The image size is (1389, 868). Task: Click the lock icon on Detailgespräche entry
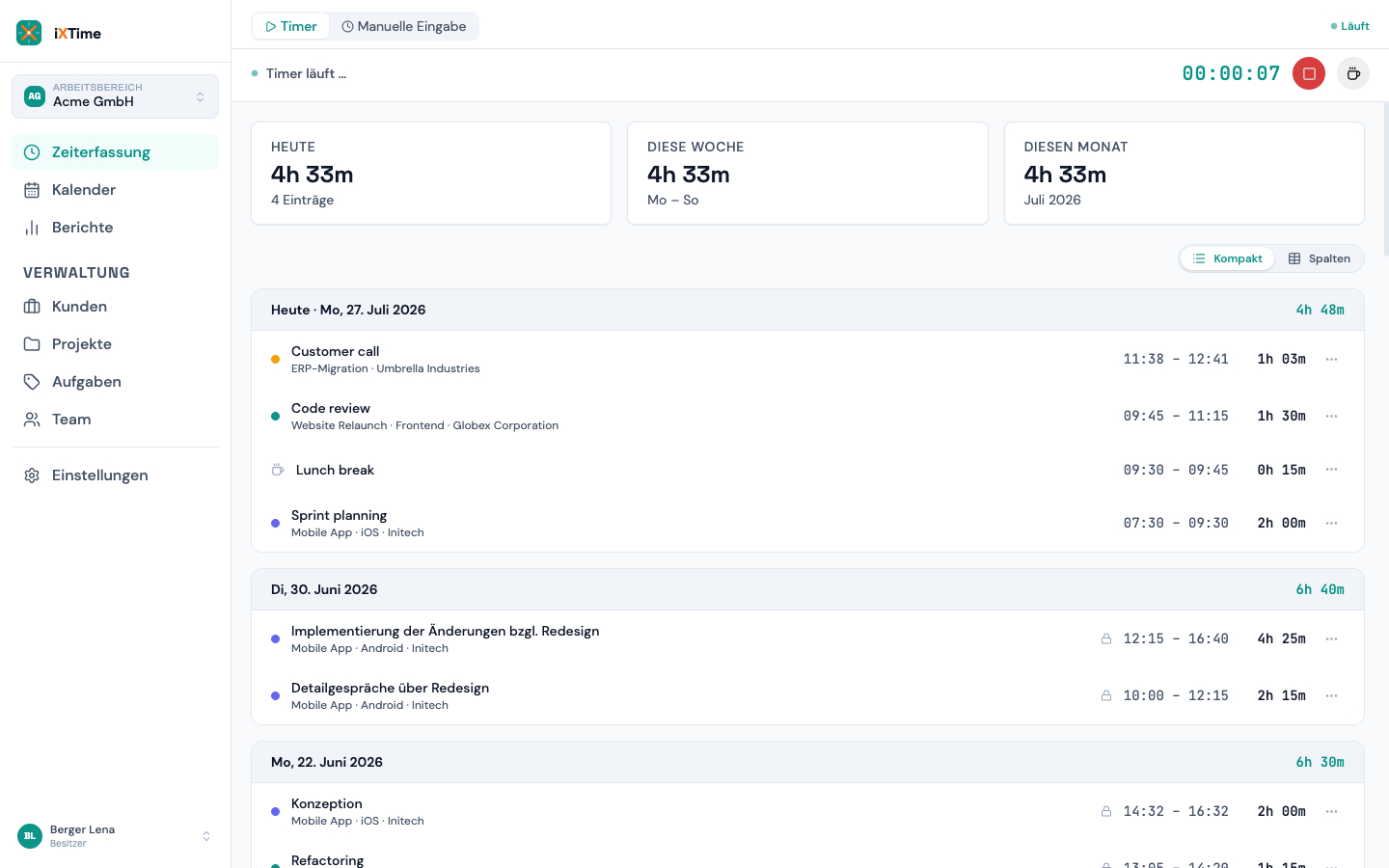tap(1106, 695)
